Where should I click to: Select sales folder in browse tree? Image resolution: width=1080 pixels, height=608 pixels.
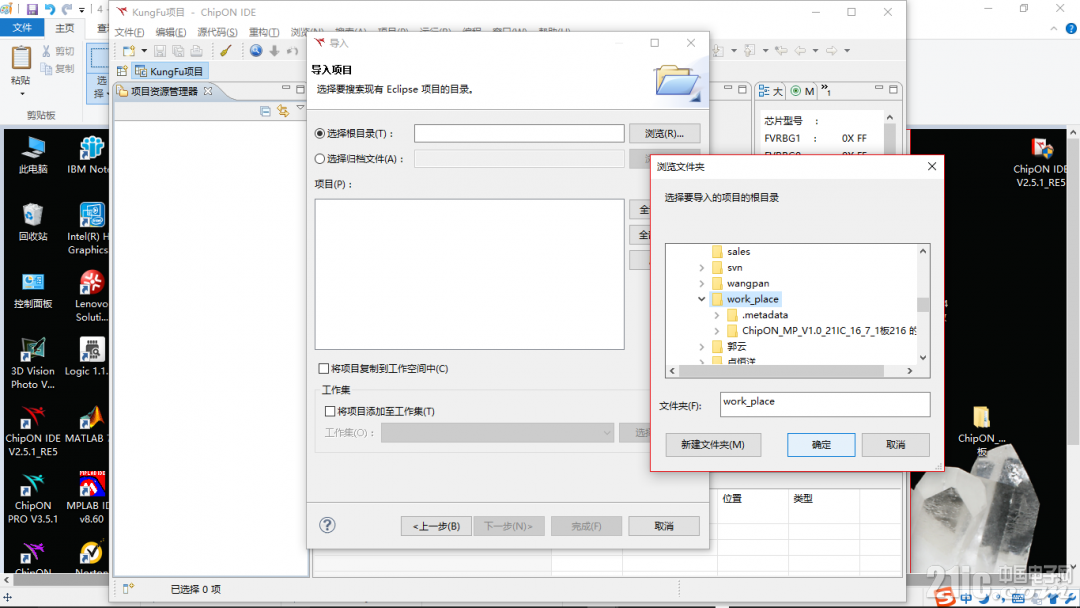pyautogui.click(x=738, y=251)
